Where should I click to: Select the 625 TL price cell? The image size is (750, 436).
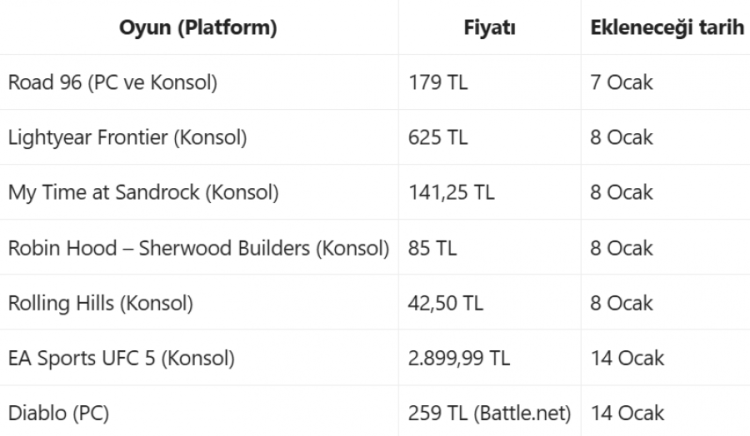[438, 137]
